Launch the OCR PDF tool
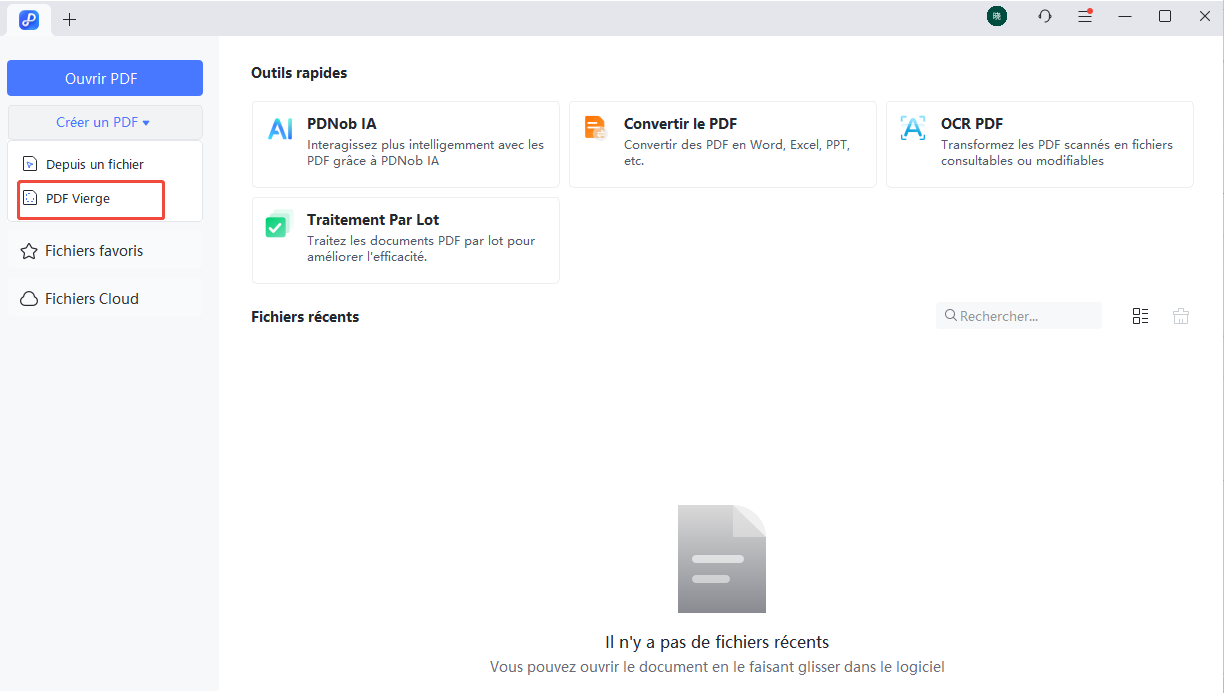The height and width of the screenshot is (693, 1224). pos(1039,144)
